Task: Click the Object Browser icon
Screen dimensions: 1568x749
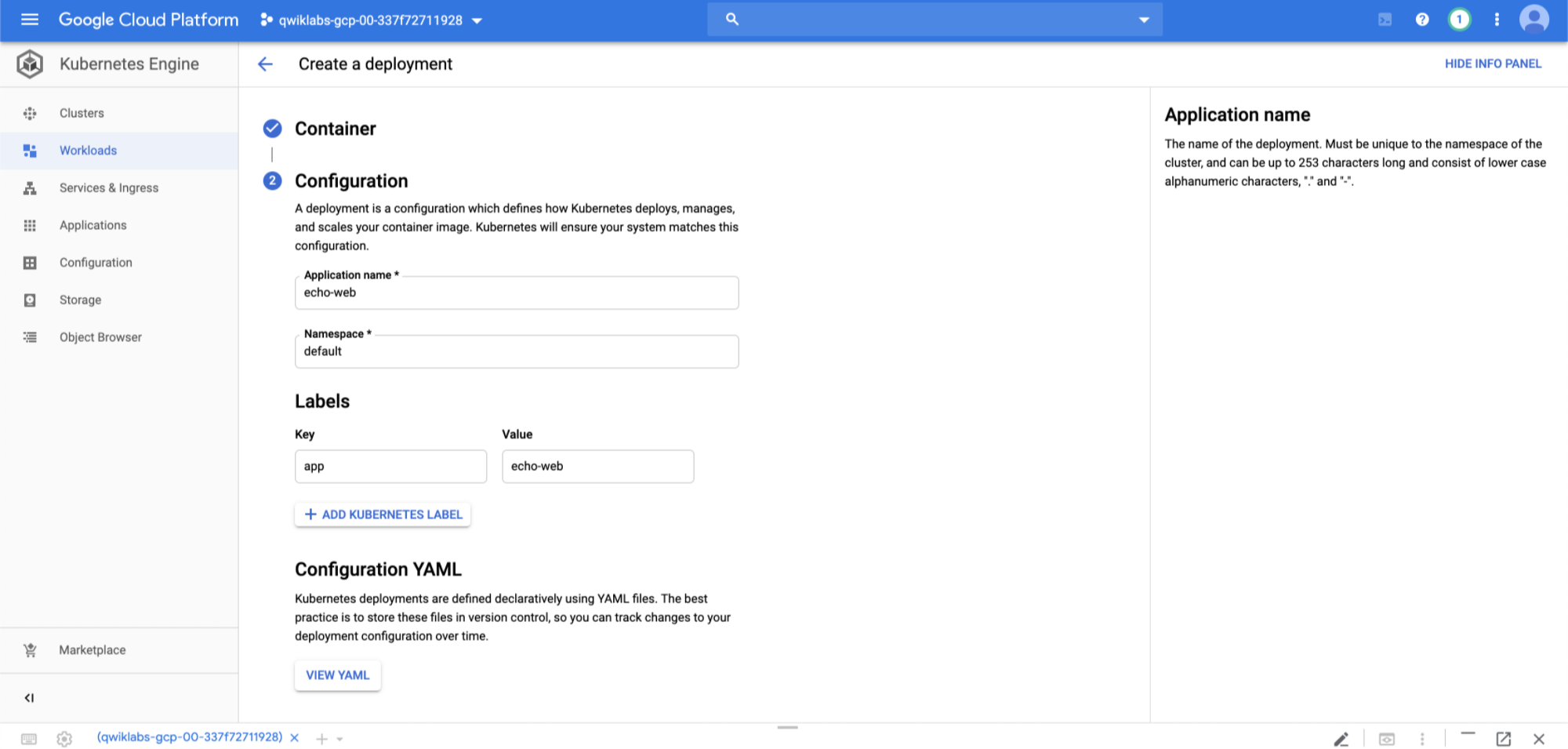Action: pyautogui.click(x=30, y=337)
